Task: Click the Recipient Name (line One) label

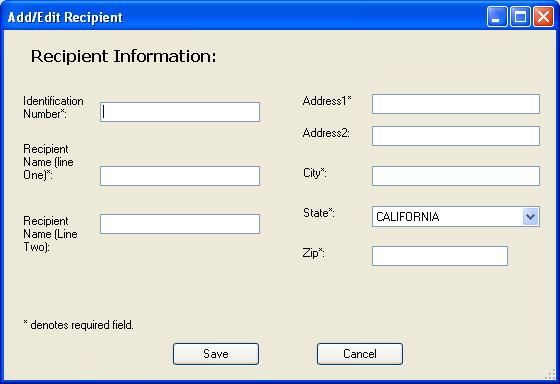Action: click(x=48, y=162)
